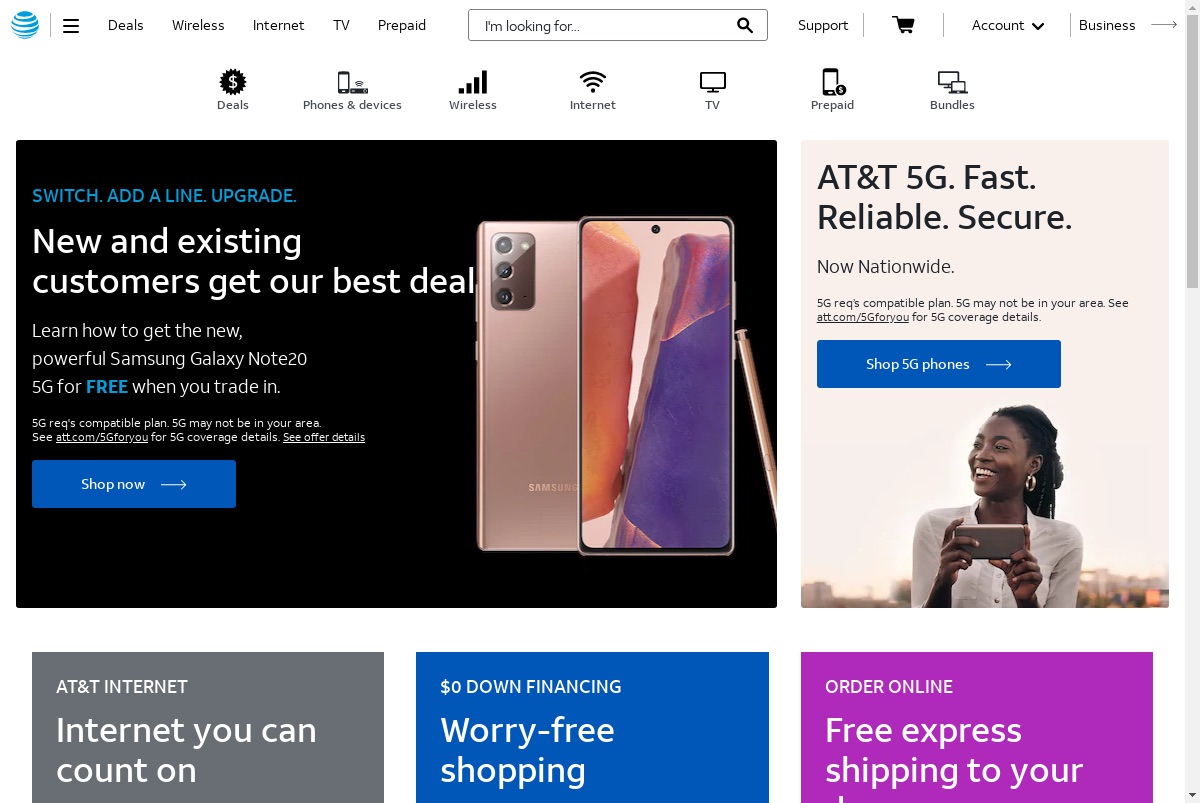The image size is (1200, 803).
Task: Open Phones & devices icon
Action: pyautogui.click(x=352, y=82)
